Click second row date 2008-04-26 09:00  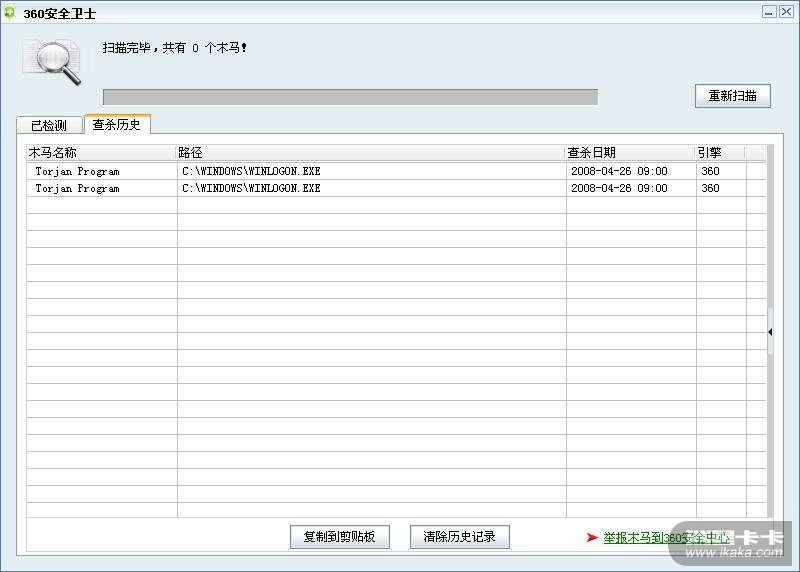[619, 188]
